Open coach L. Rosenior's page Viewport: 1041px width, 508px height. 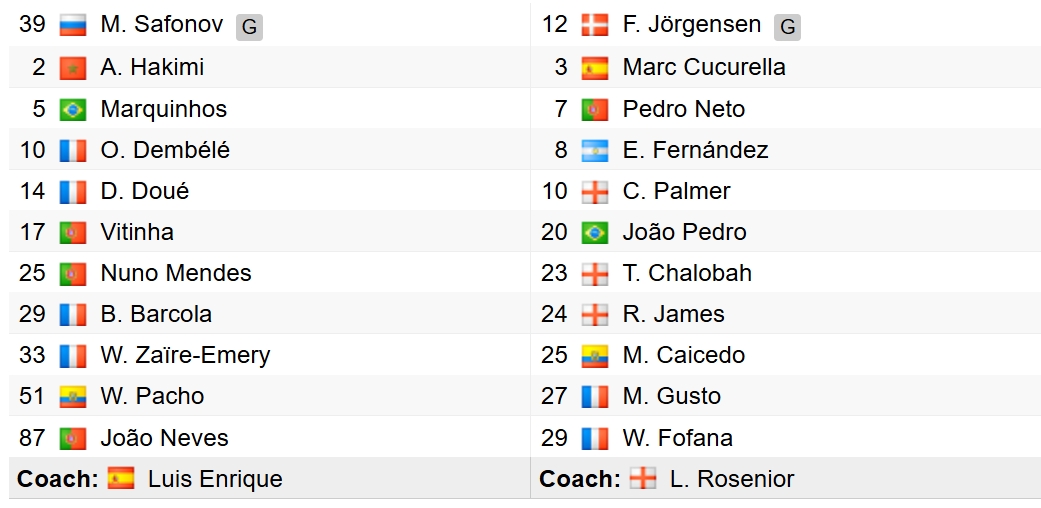[x=732, y=479]
